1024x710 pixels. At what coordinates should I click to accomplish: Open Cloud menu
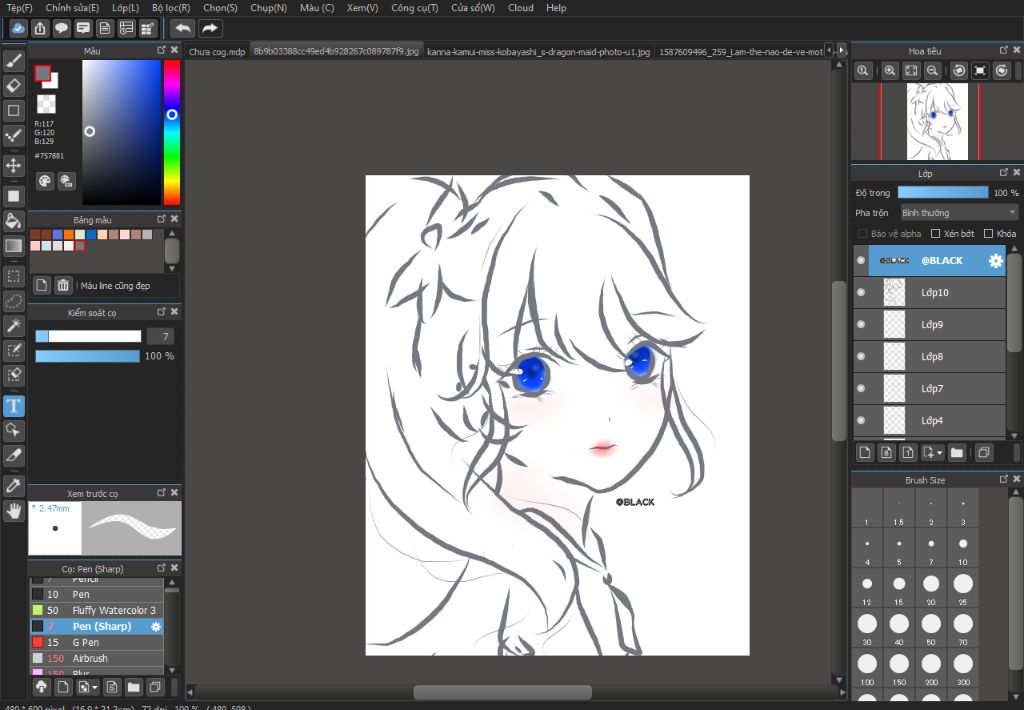click(520, 8)
